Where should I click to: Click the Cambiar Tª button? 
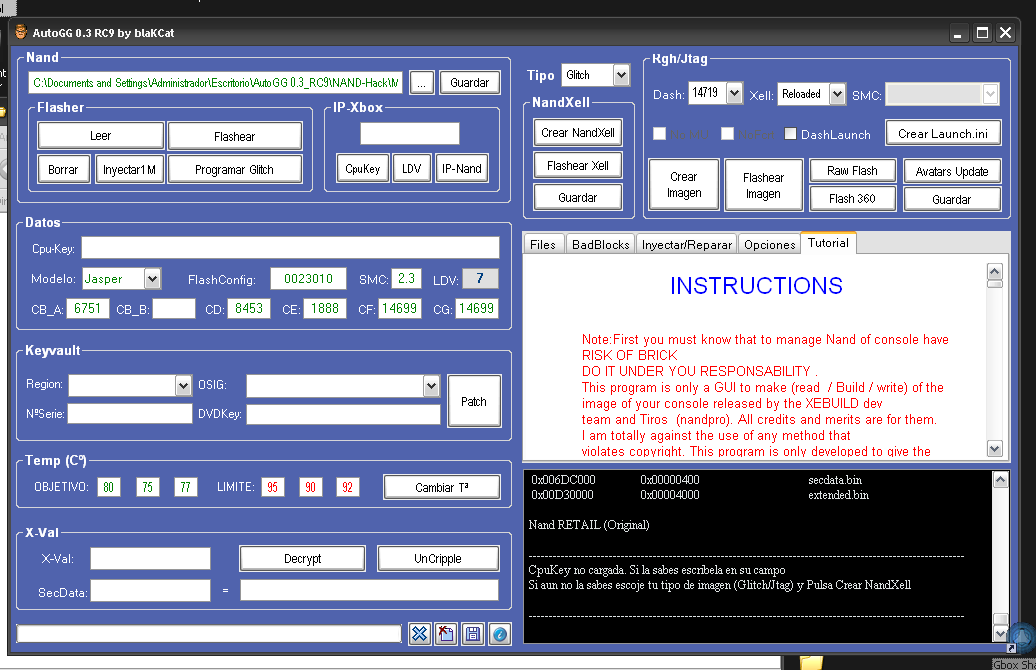coord(441,487)
